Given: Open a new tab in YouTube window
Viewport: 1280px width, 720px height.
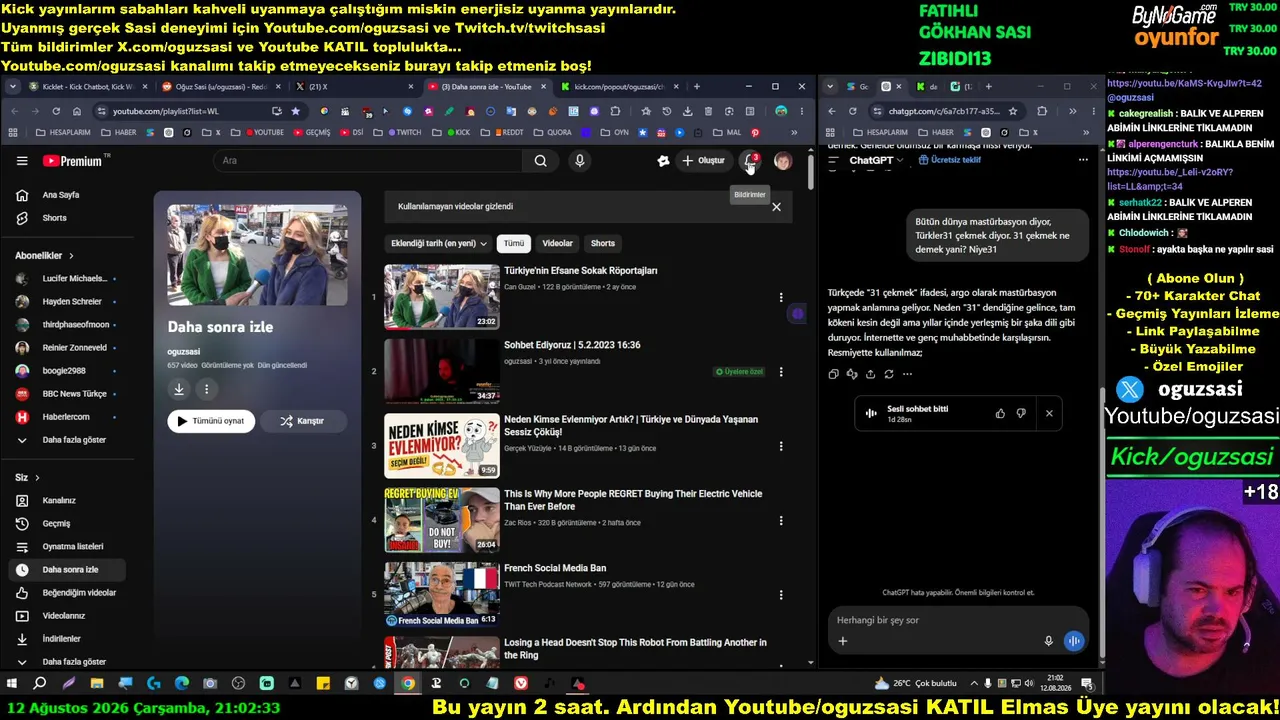Looking at the screenshot, I should coord(697,87).
